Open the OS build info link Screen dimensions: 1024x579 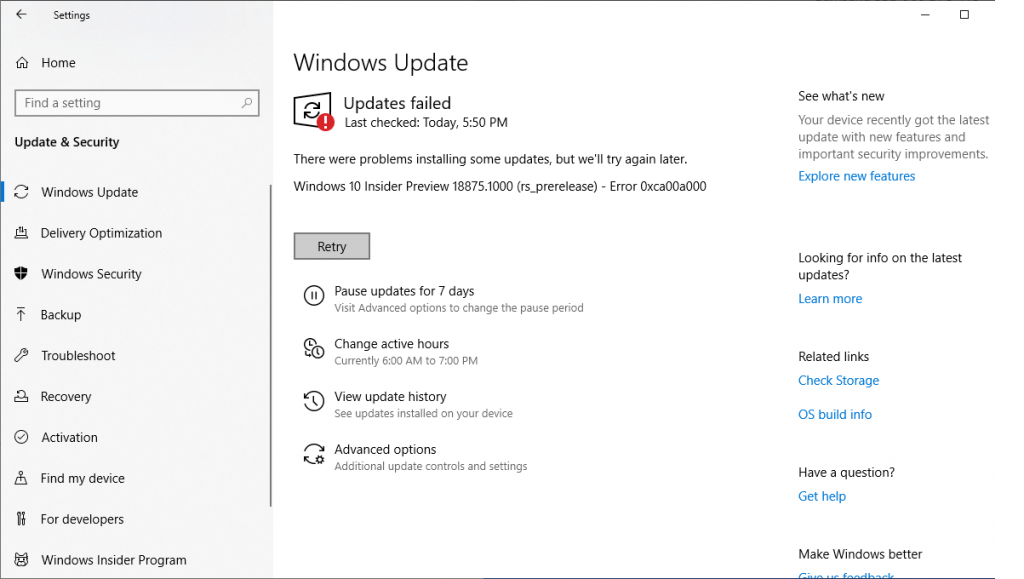(x=834, y=414)
